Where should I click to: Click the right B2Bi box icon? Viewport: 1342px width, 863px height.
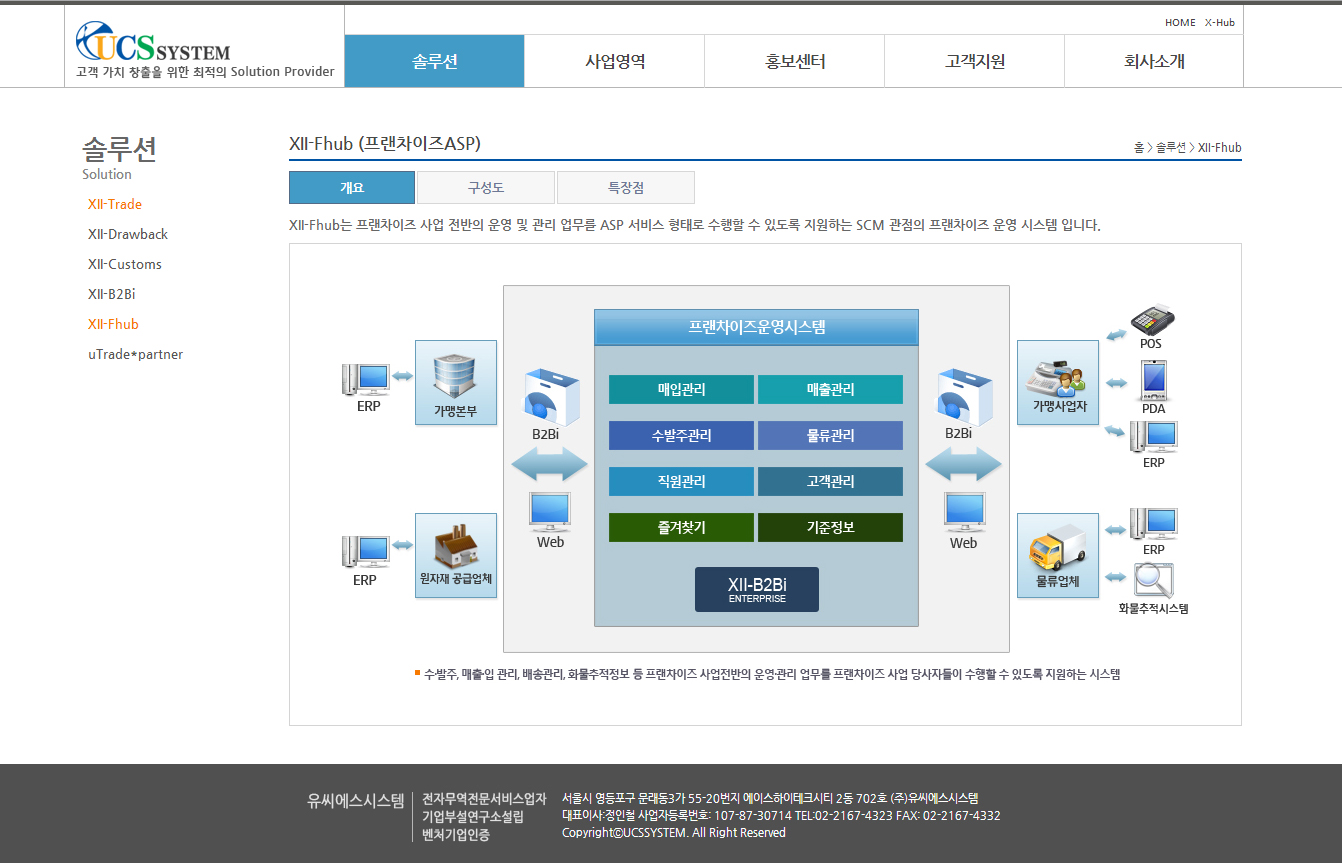tap(965, 396)
